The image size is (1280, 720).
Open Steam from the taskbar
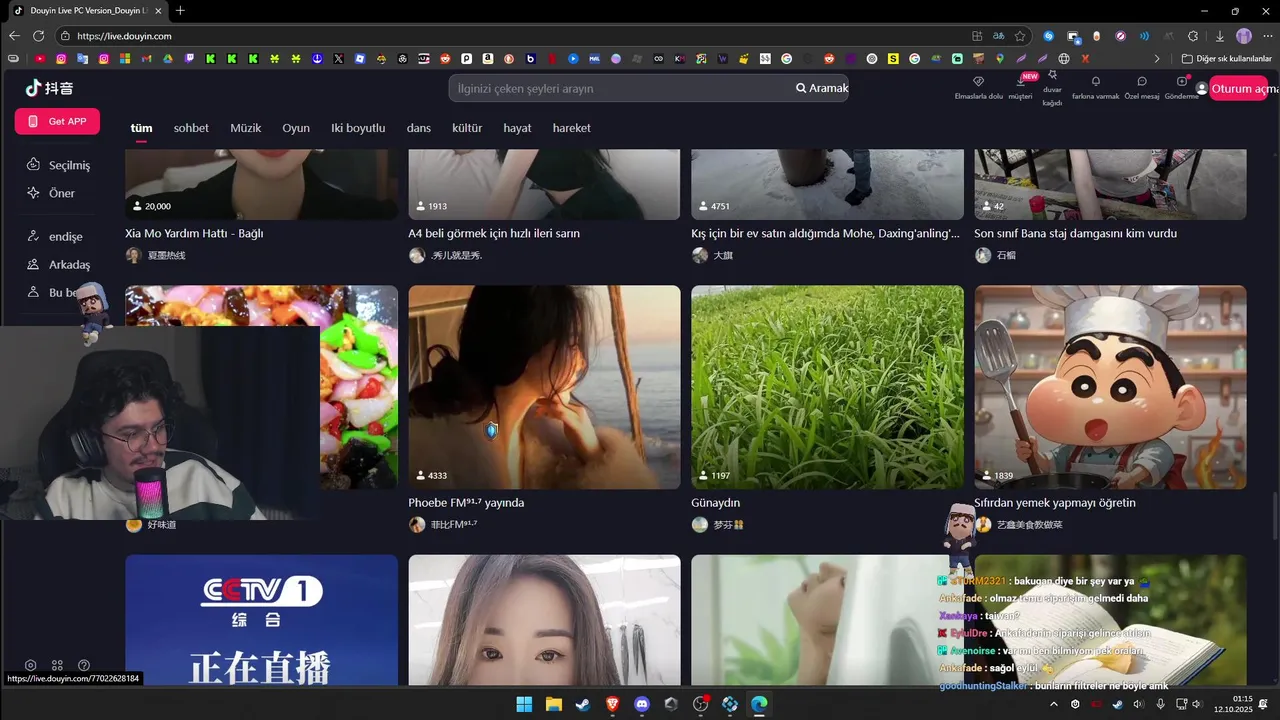click(582, 704)
